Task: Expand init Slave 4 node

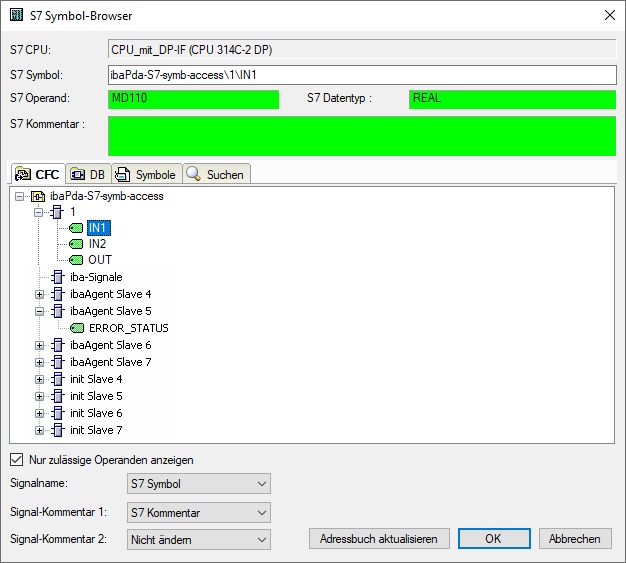Action: coord(39,379)
